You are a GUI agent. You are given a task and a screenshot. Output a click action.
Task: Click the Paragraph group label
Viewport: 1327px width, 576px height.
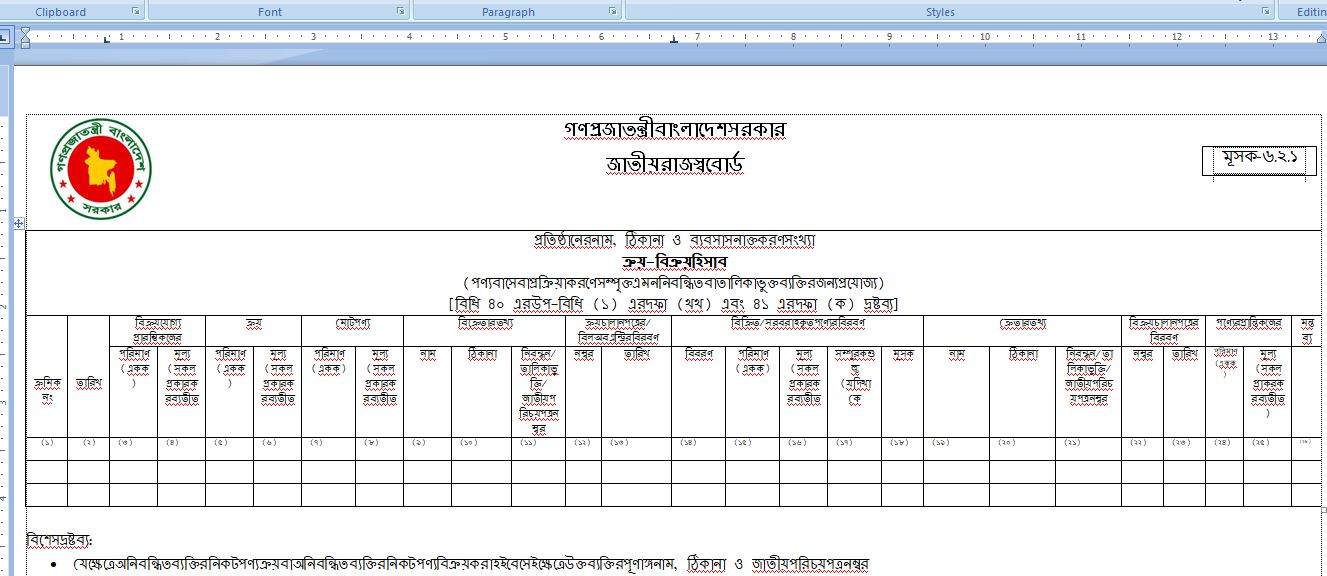[509, 12]
